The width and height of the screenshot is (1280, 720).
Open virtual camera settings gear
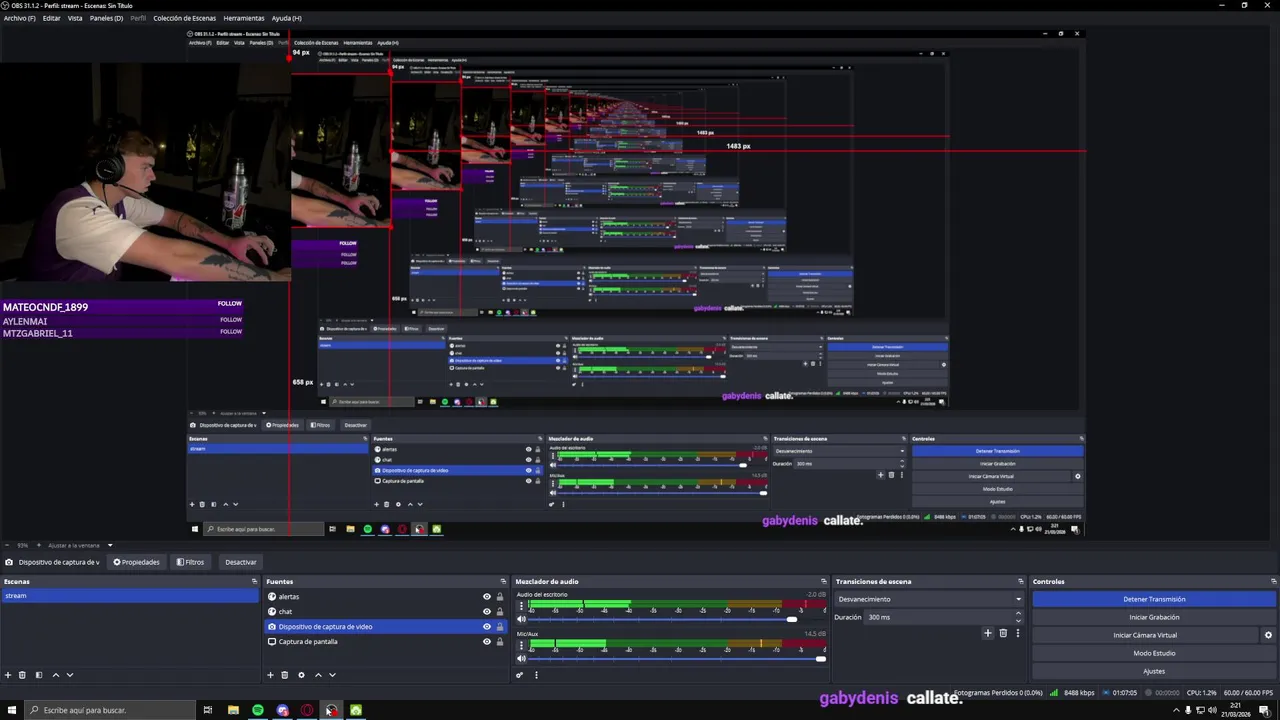click(1268, 635)
